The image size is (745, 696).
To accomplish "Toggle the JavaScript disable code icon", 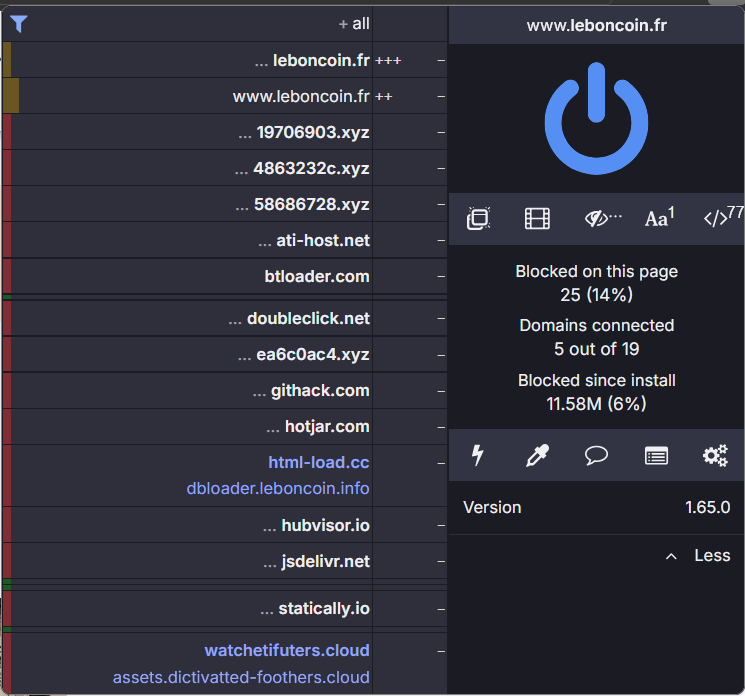I will pyautogui.click(x=723, y=217).
